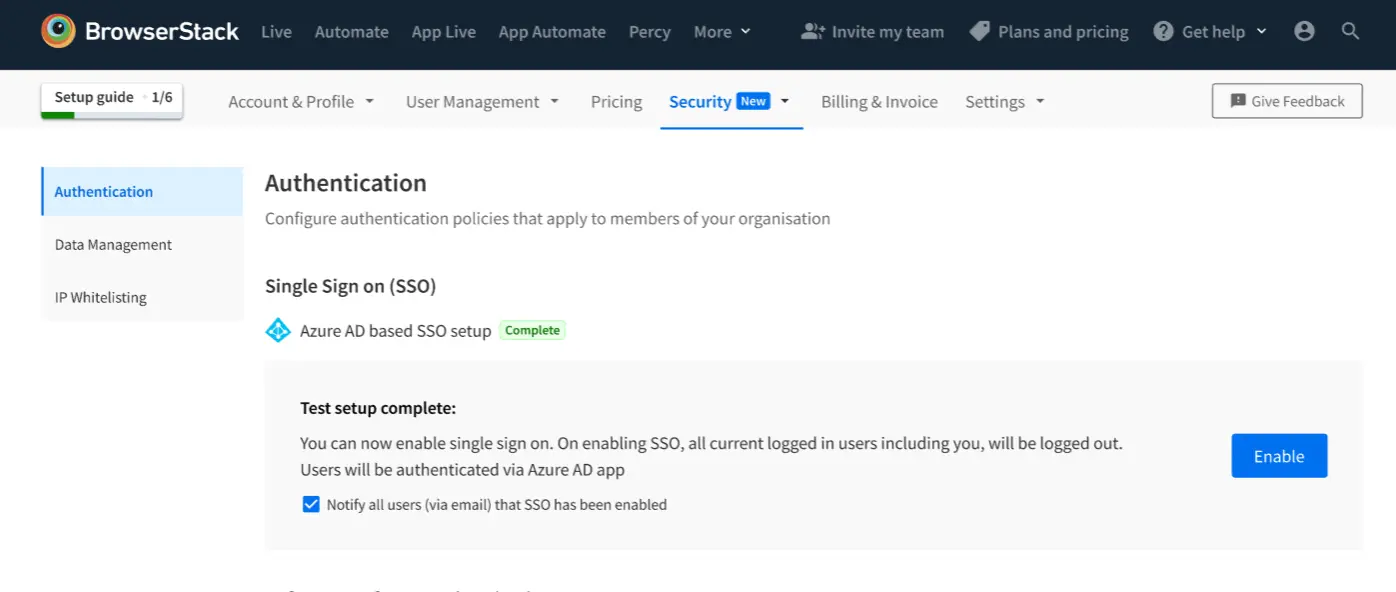Image resolution: width=1396 pixels, height=592 pixels.
Task: Open the User Management dropdown
Action: [x=482, y=102]
